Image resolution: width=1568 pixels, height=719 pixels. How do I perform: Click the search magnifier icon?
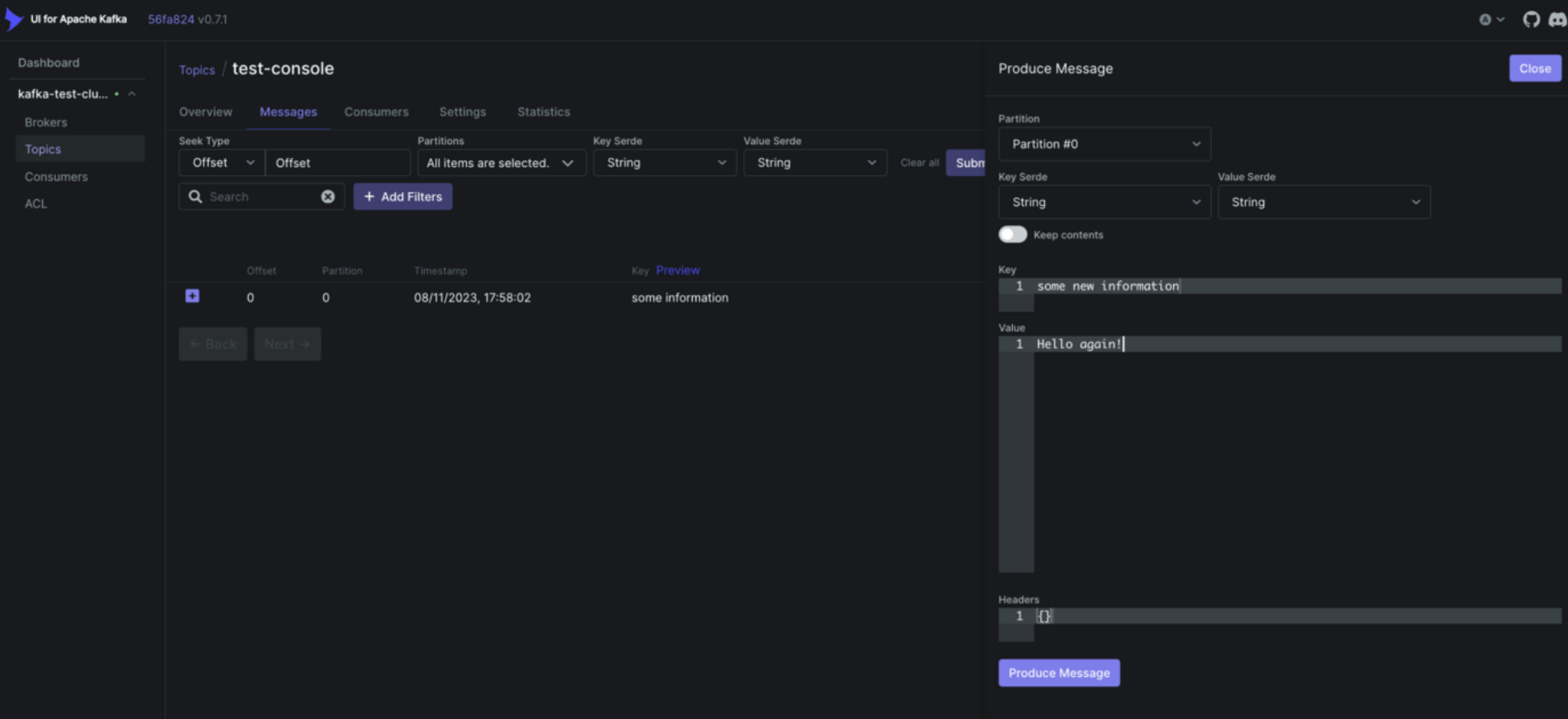(x=194, y=196)
